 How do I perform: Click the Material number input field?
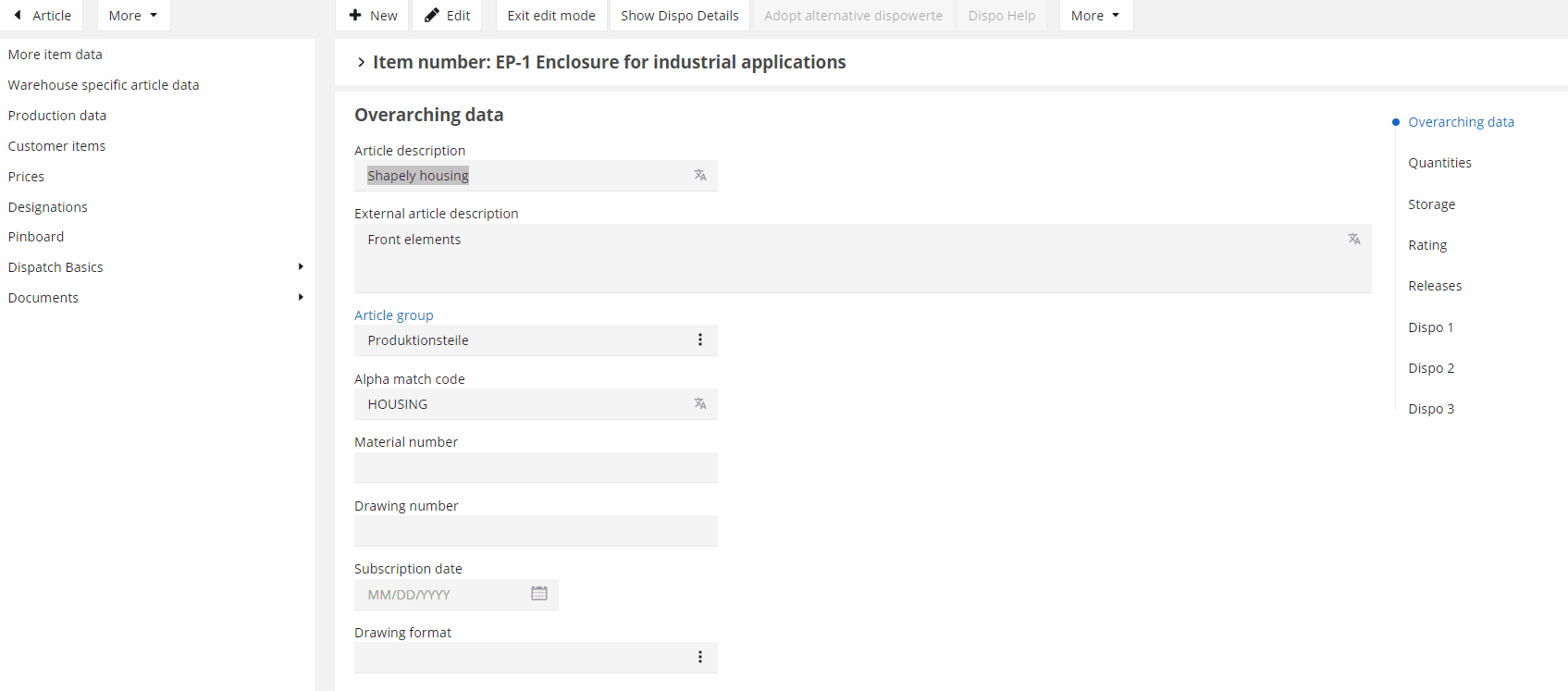pyautogui.click(x=536, y=467)
